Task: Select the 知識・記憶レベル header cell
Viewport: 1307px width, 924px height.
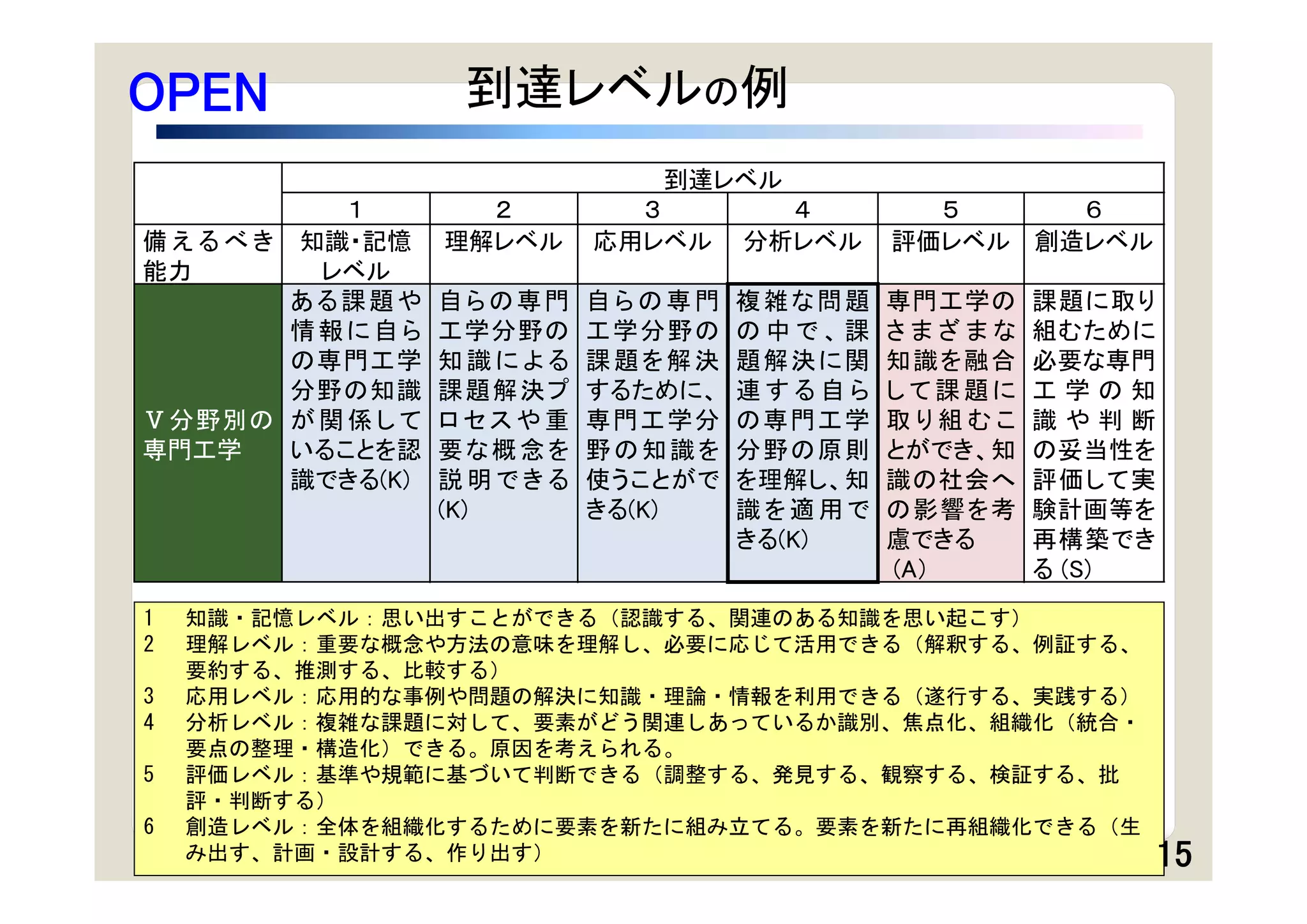Action: pyautogui.click(x=355, y=255)
